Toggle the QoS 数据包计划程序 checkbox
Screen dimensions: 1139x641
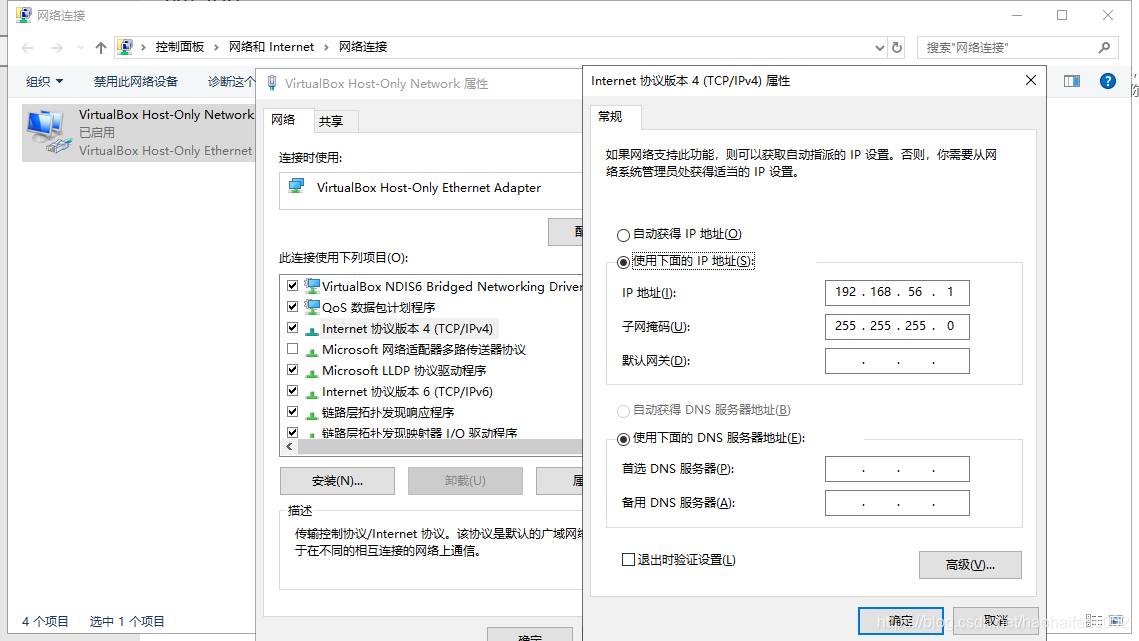click(x=293, y=307)
